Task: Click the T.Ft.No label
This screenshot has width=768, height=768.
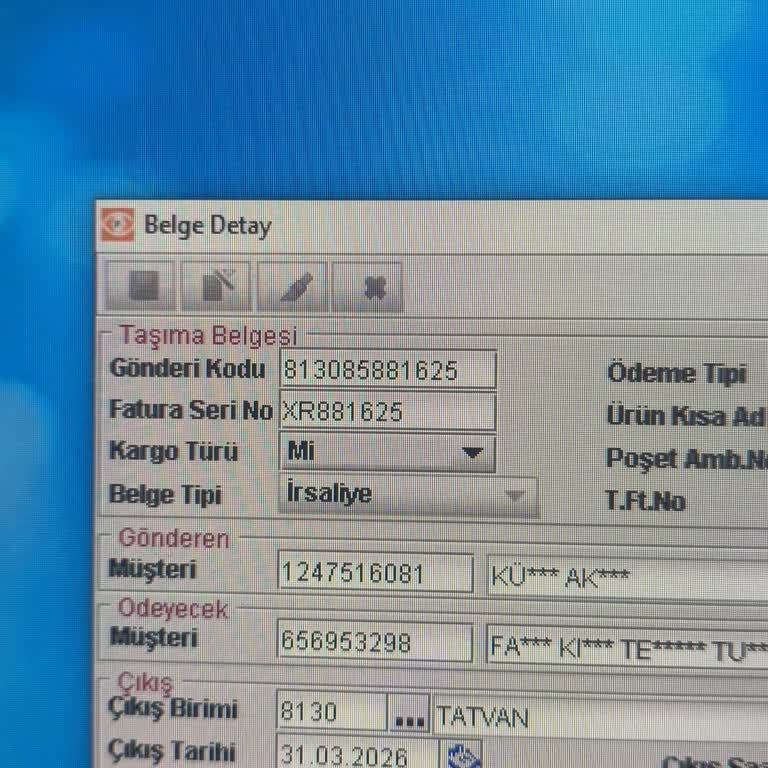Action: [x=646, y=501]
